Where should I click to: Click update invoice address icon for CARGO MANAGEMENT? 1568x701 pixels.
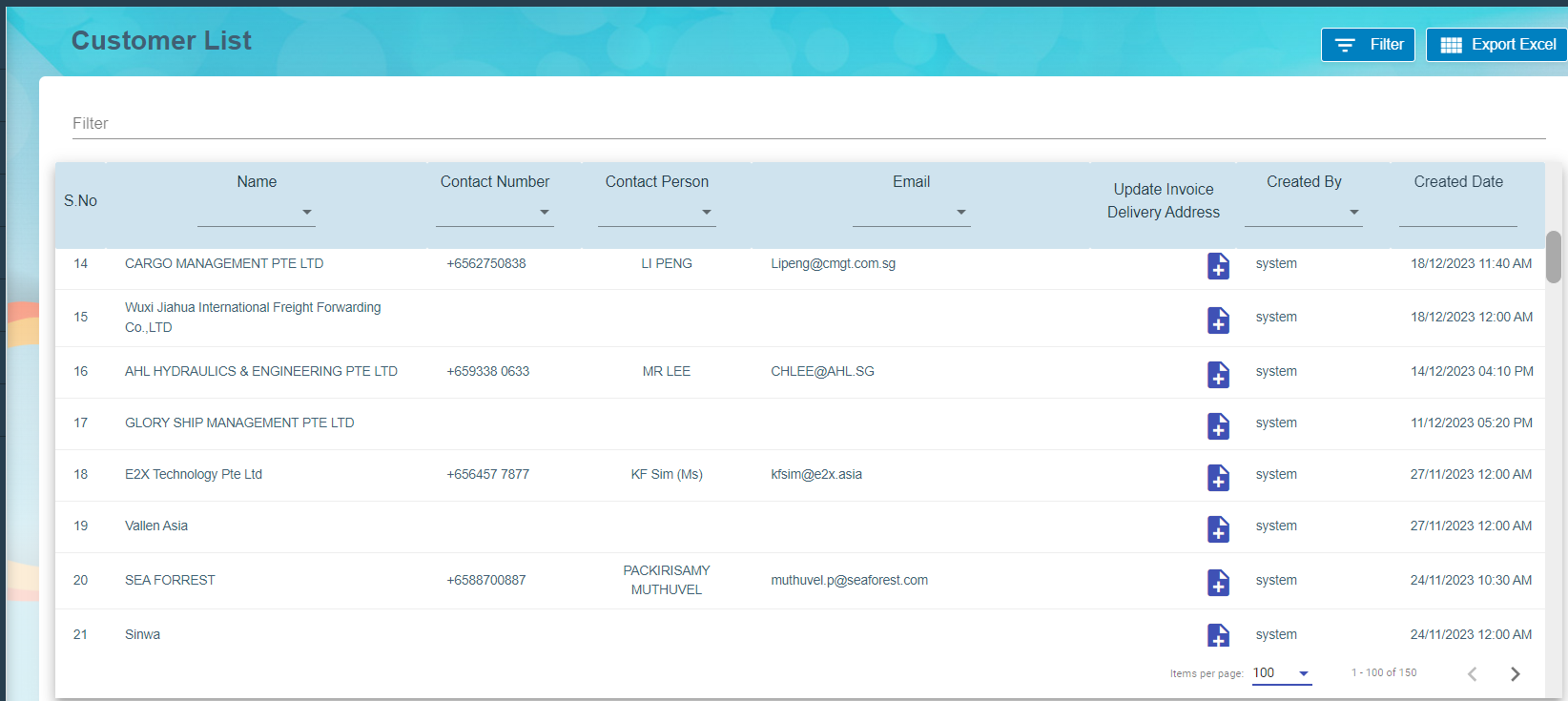click(x=1218, y=266)
